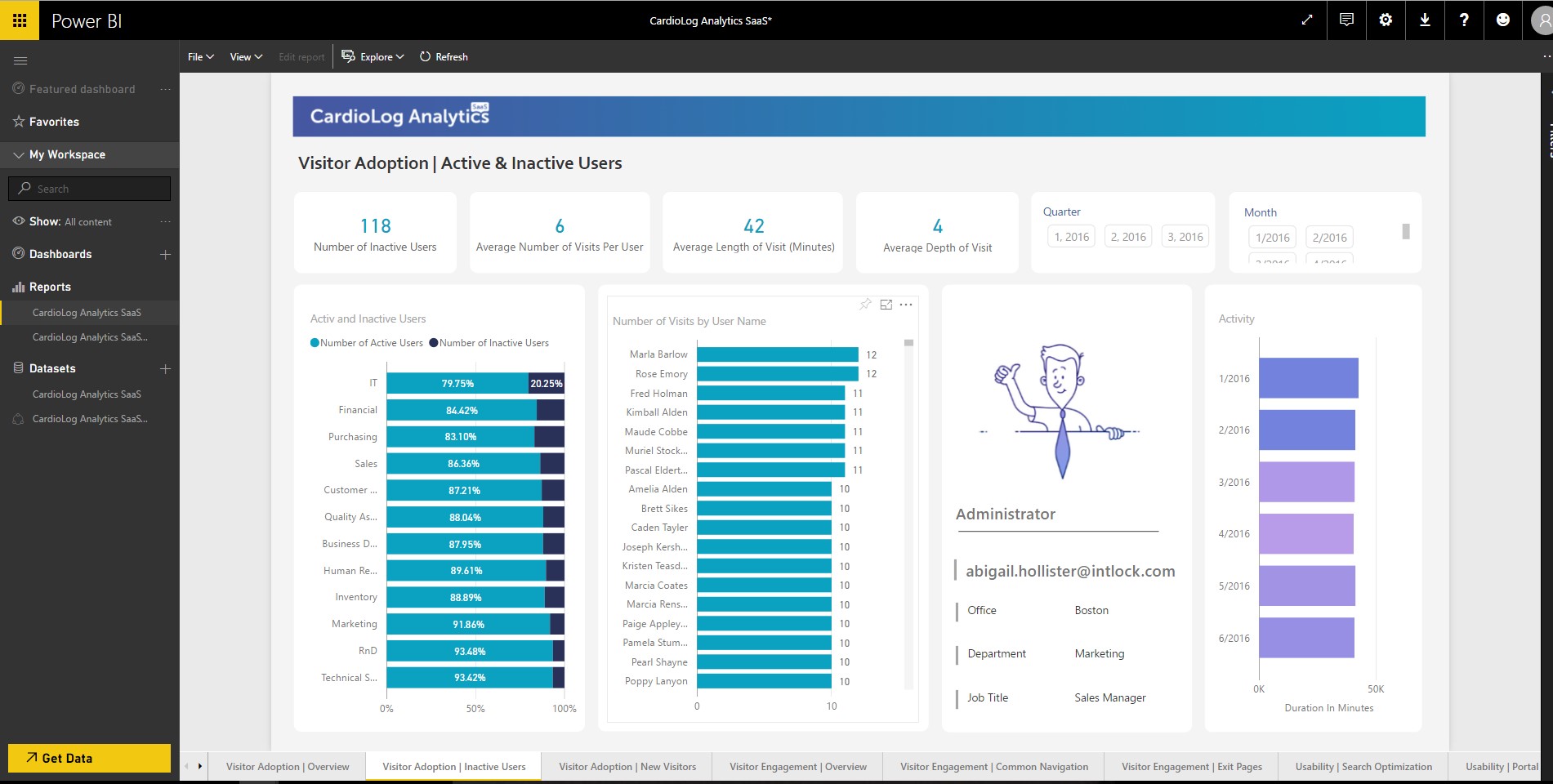The height and width of the screenshot is (784, 1553).
Task: Click the feedback smiley icon
Action: click(1503, 20)
